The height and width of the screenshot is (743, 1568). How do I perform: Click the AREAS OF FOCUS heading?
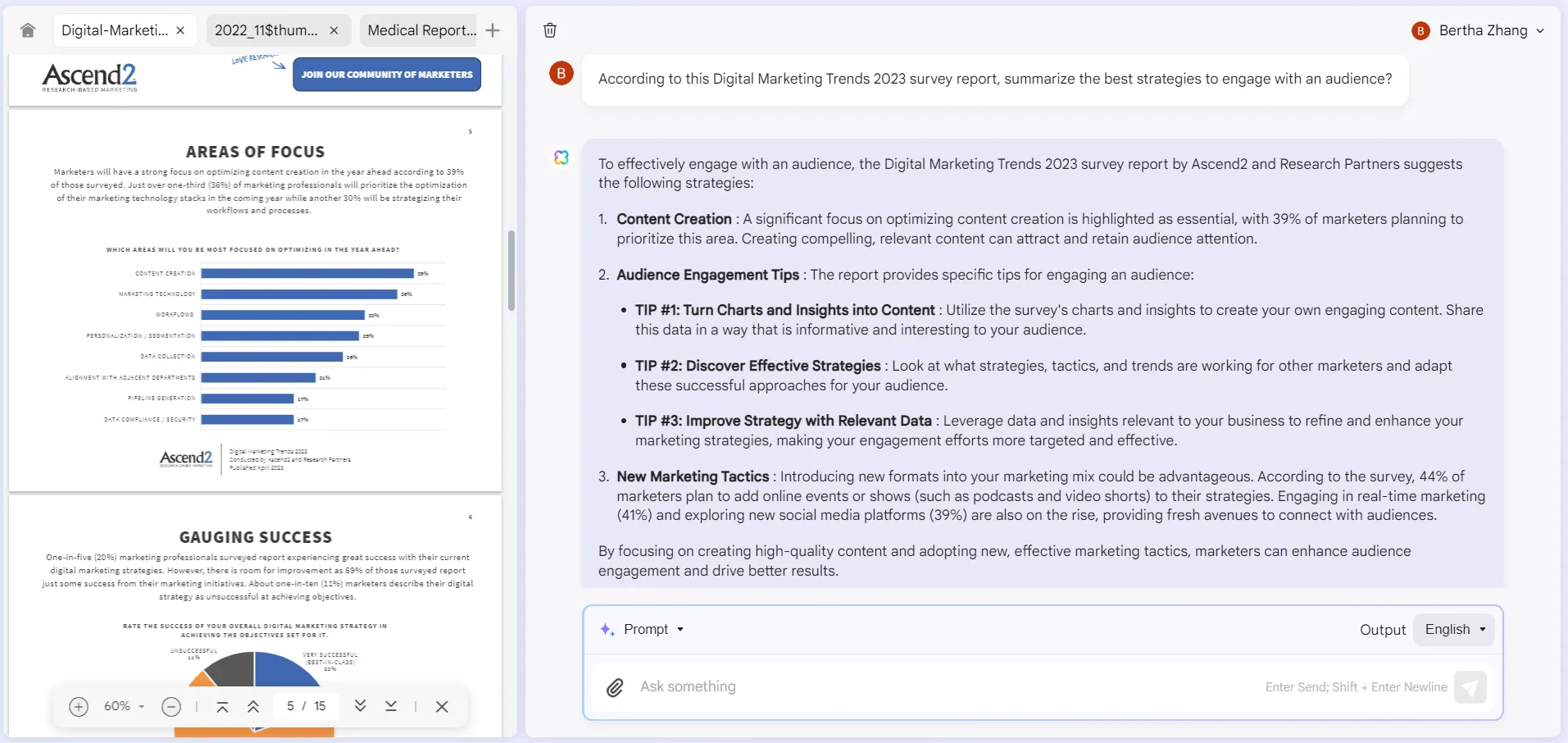pyautogui.click(x=255, y=152)
